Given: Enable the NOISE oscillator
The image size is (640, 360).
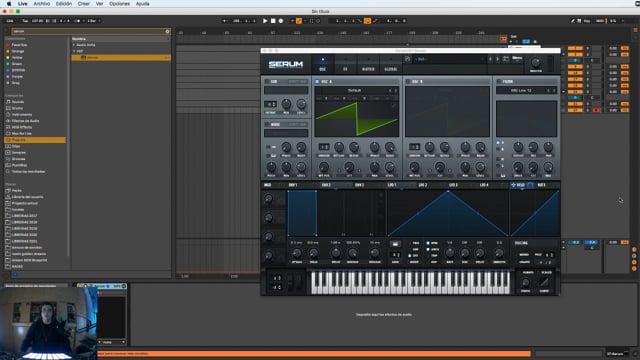Looking at the screenshot, I should tap(267, 124).
